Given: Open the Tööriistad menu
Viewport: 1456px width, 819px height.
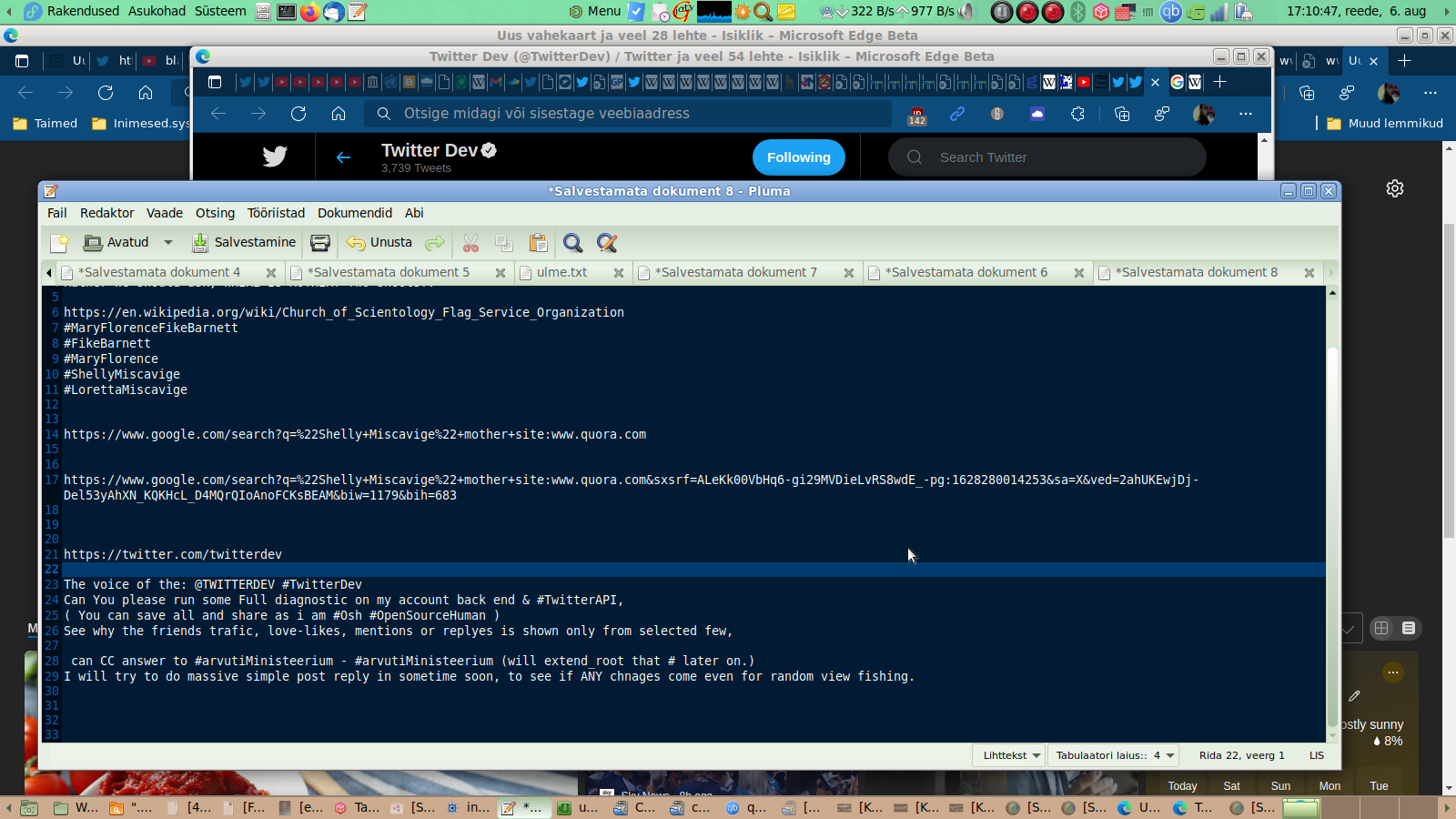Looking at the screenshot, I should click(x=276, y=213).
